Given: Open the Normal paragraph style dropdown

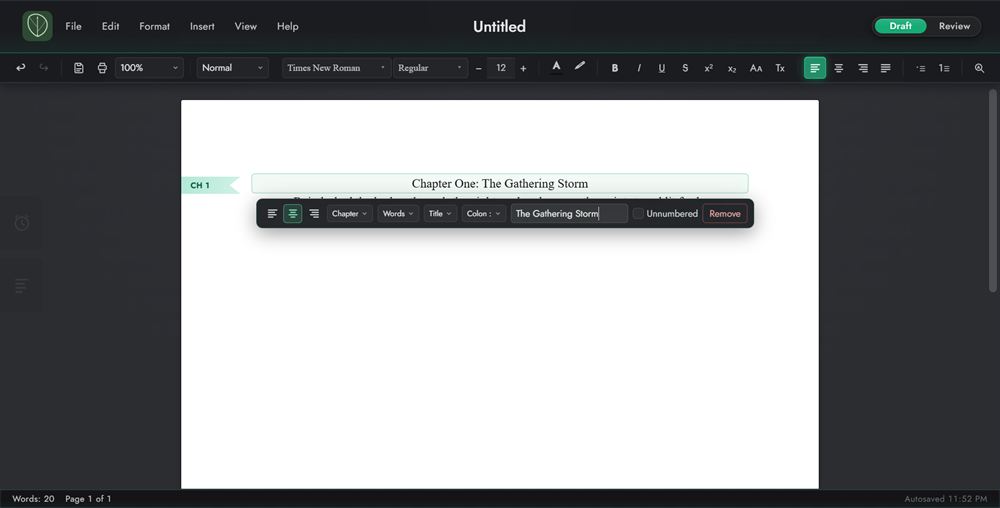Looking at the screenshot, I should point(233,68).
